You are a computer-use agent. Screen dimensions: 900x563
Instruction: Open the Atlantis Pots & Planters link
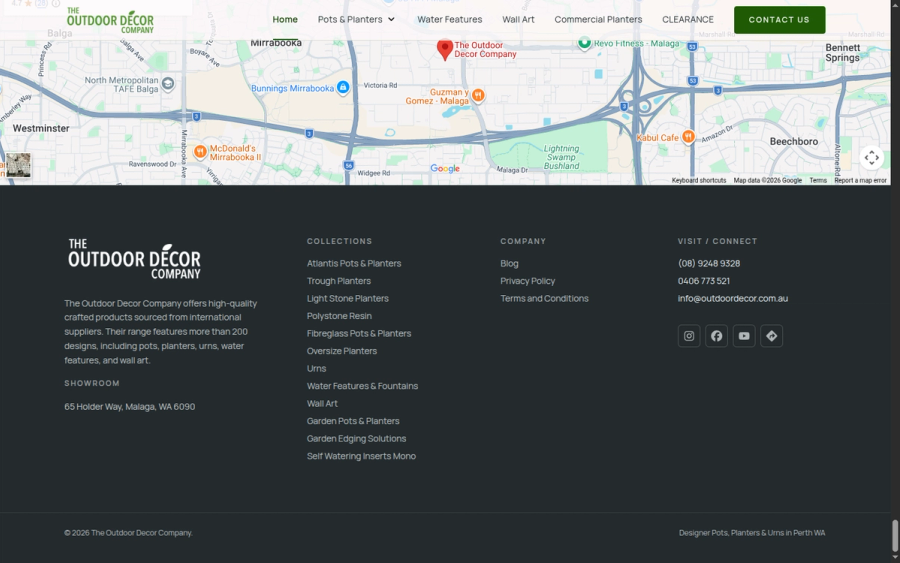pyautogui.click(x=354, y=263)
